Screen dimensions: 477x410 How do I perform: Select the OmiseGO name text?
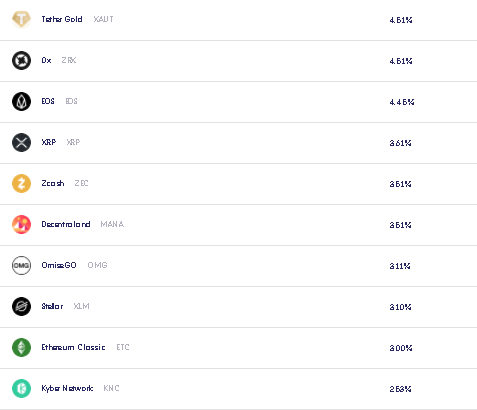(59, 265)
